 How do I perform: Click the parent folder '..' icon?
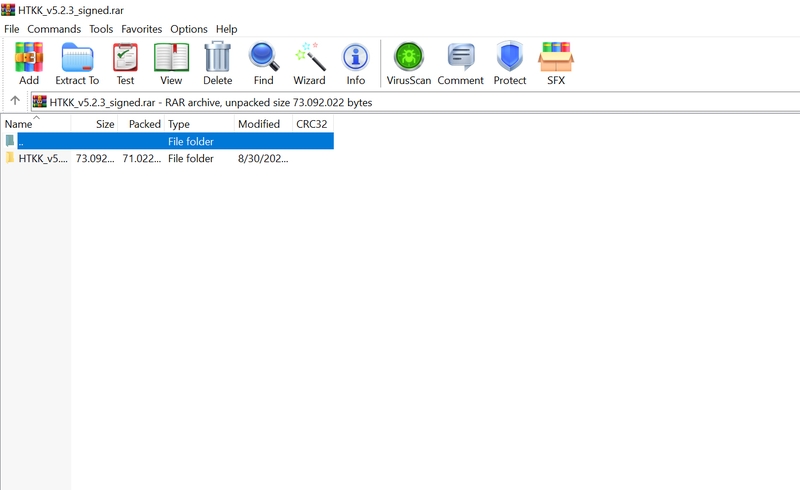[10, 141]
